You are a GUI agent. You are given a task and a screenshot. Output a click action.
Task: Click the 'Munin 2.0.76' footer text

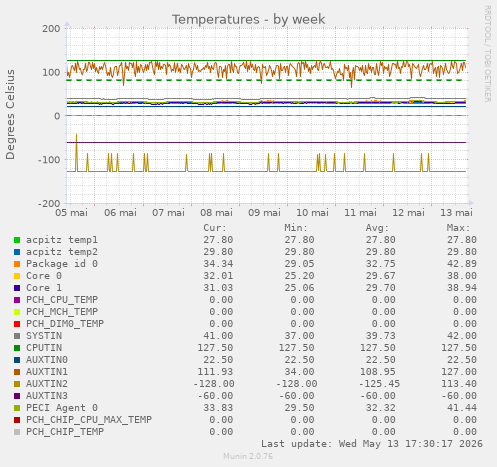pos(248,456)
